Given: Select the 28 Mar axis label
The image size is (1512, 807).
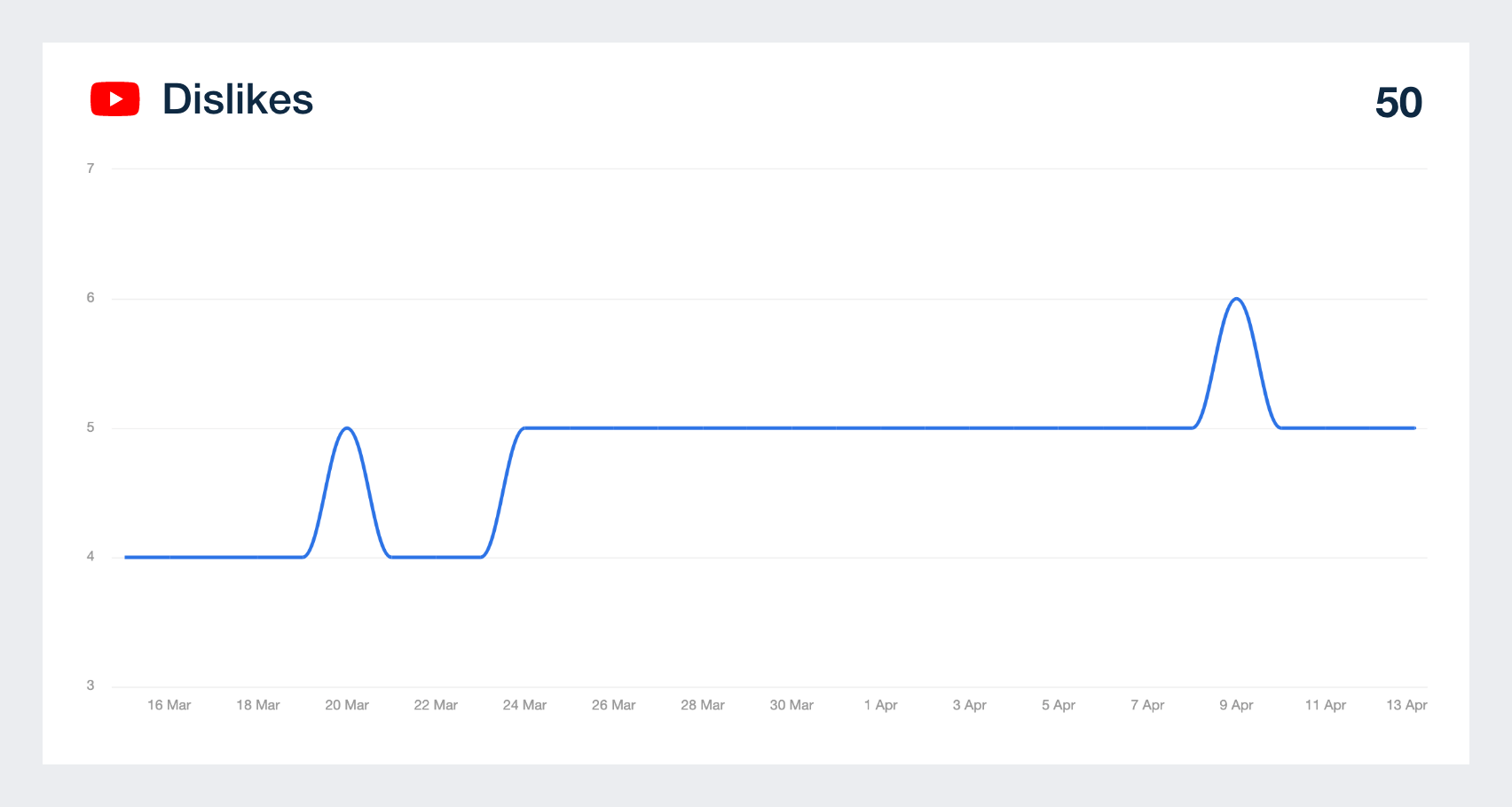Looking at the screenshot, I should tap(703, 705).
